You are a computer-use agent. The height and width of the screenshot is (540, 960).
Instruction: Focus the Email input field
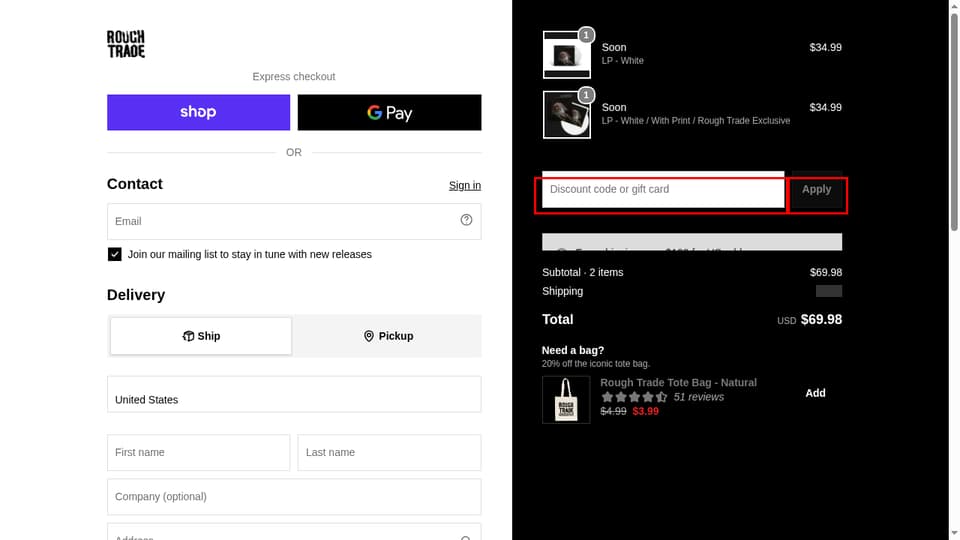tap(294, 221)
